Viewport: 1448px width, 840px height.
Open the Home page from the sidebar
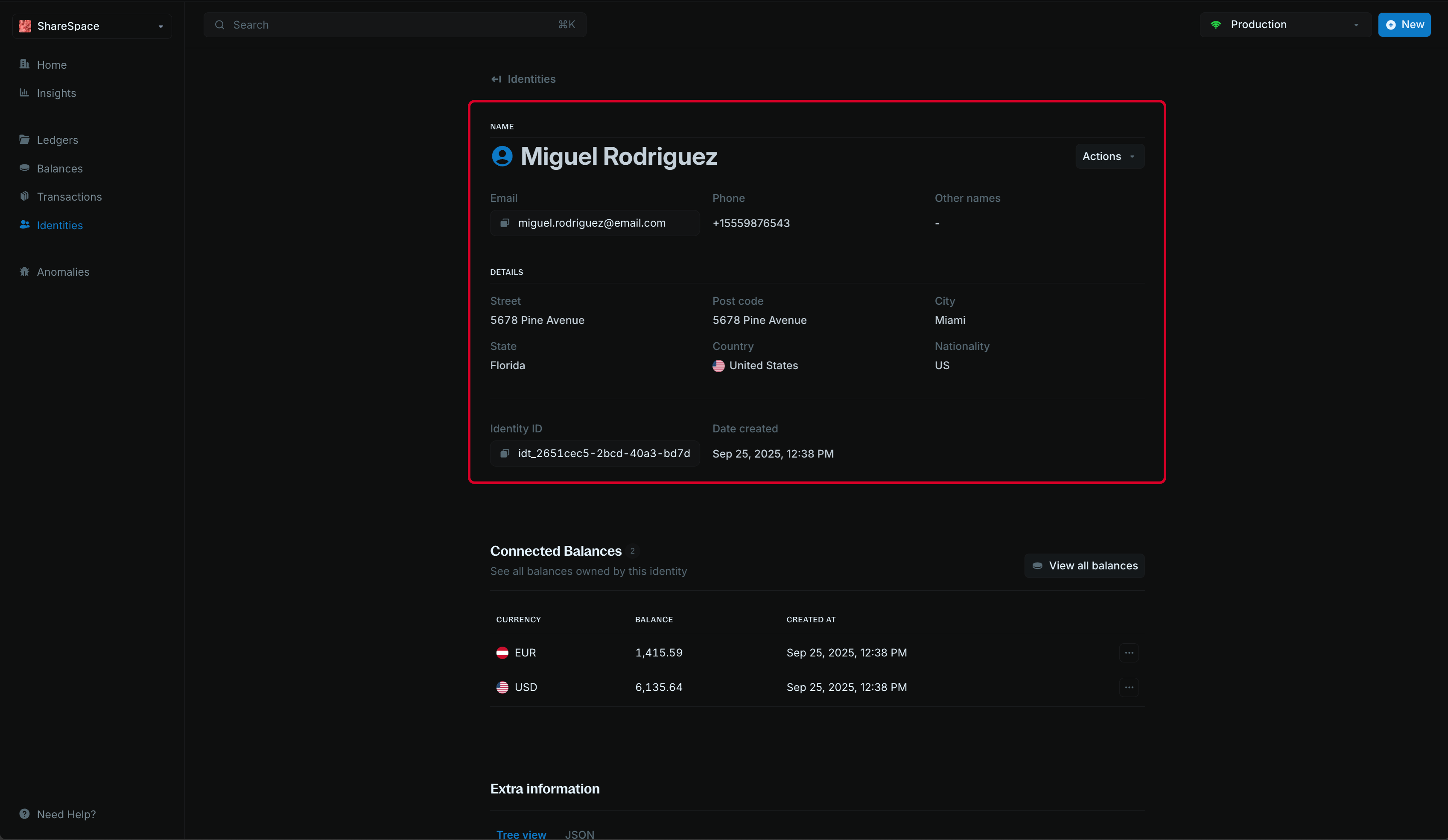click(24, 64)
